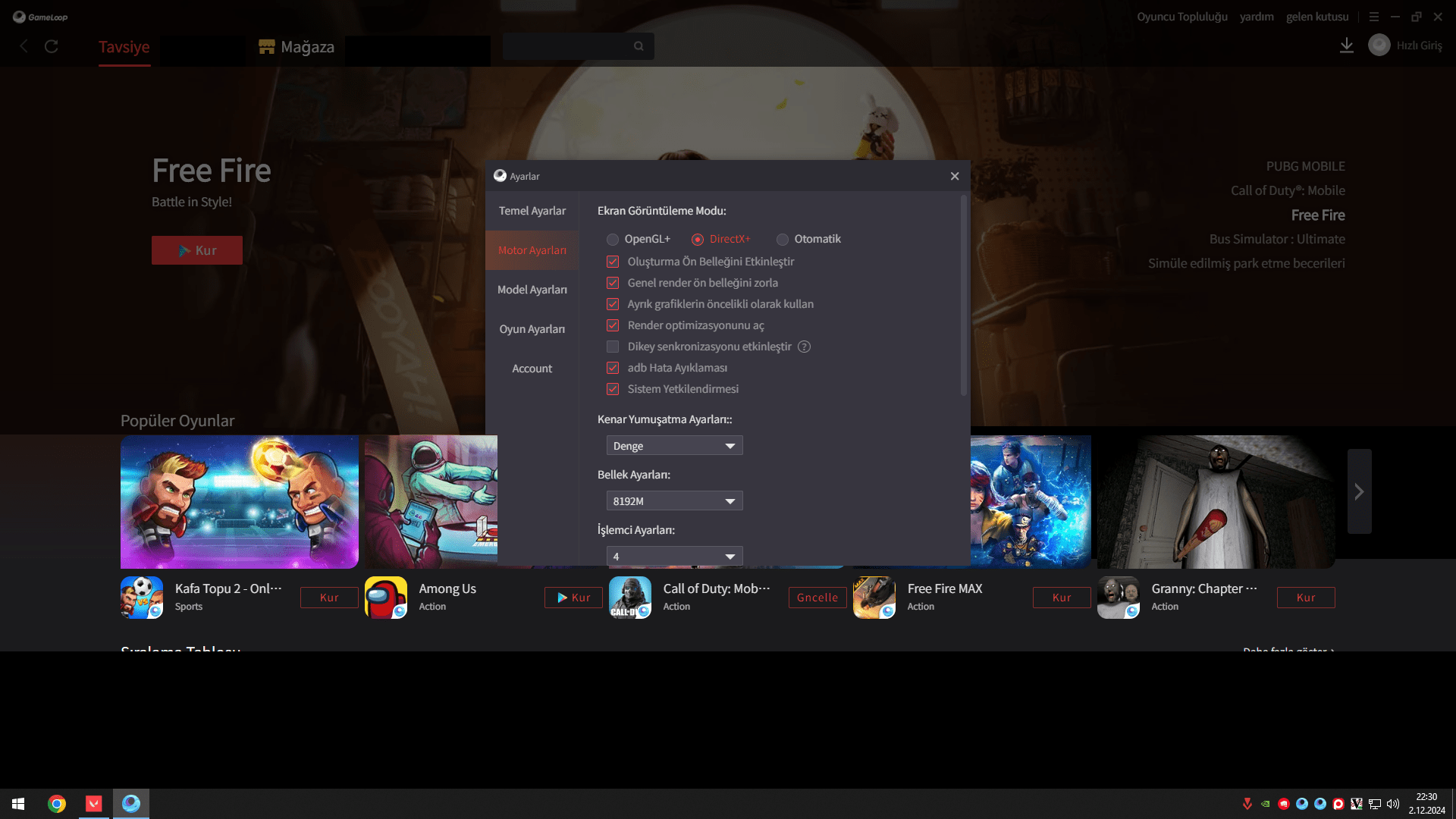Click the red Valorant taskbar icon
The image size is (1456, 819).
click(x=94, y=804)
